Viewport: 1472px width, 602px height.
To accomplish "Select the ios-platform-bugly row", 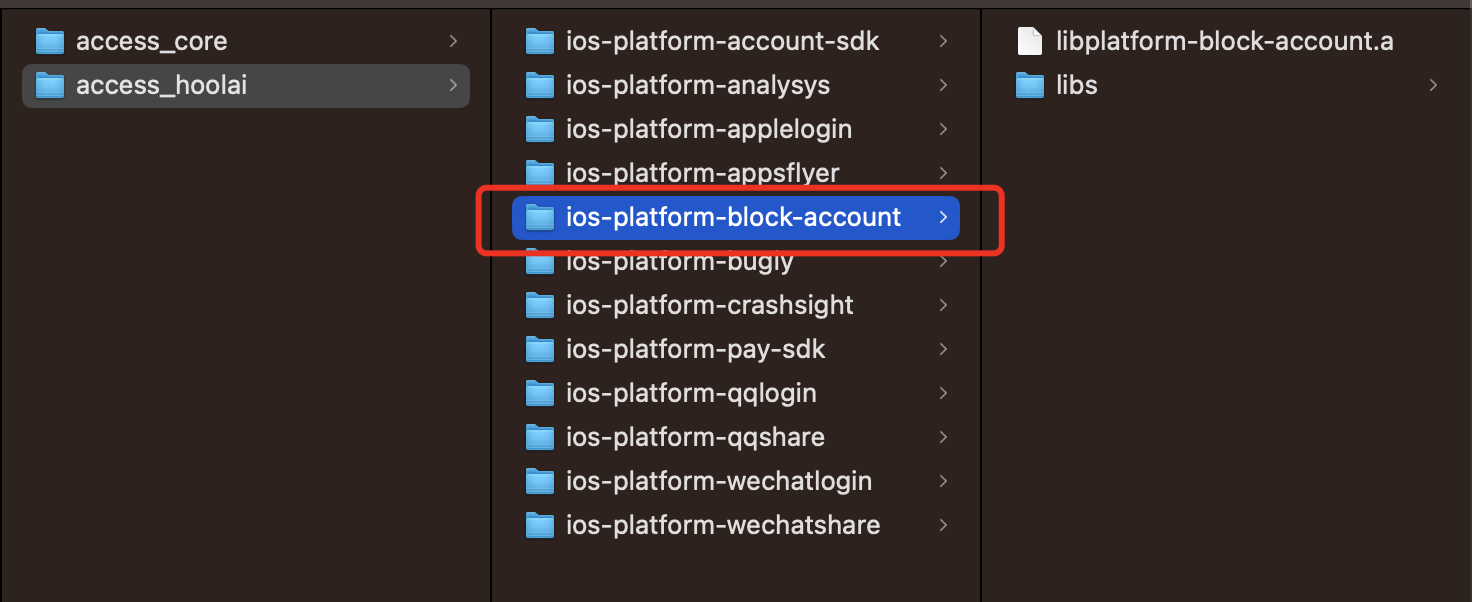I will coord(736,261).
